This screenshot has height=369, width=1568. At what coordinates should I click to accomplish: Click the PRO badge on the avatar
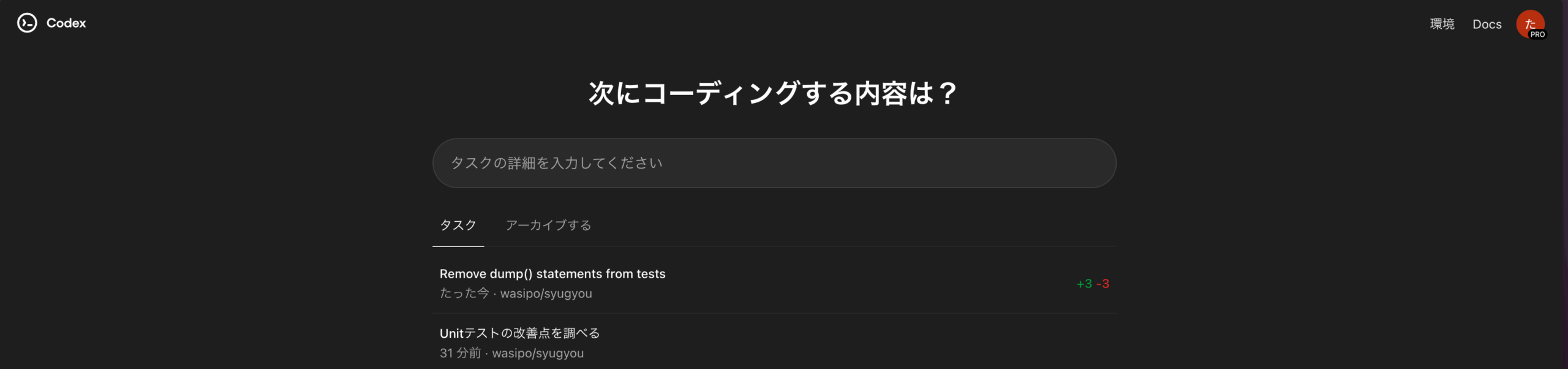point(1537,35)
